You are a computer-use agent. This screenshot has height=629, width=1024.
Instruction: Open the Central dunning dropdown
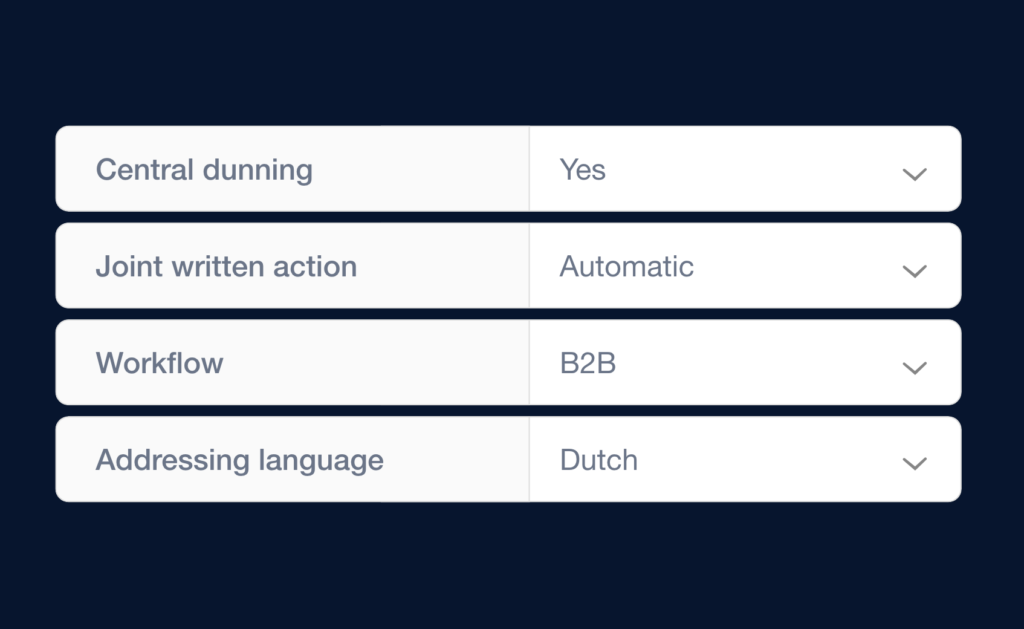pos(744,169)
